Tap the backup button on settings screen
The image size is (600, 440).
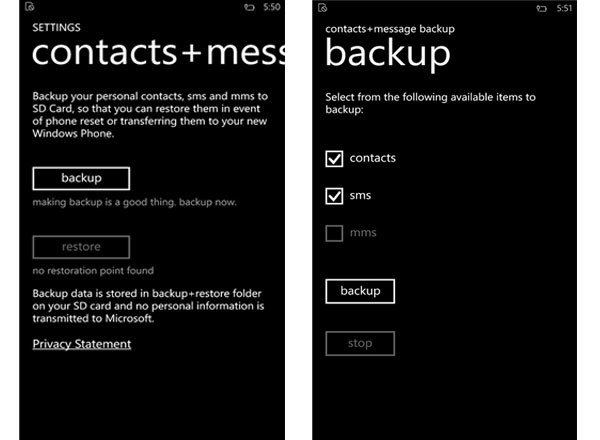[x=81, y=178]
